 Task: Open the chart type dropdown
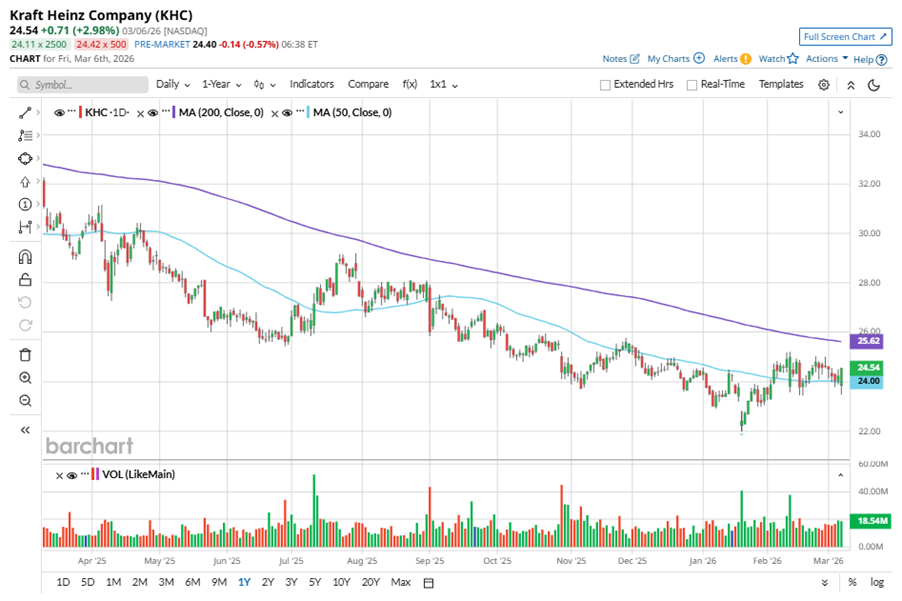coord(265,85)
